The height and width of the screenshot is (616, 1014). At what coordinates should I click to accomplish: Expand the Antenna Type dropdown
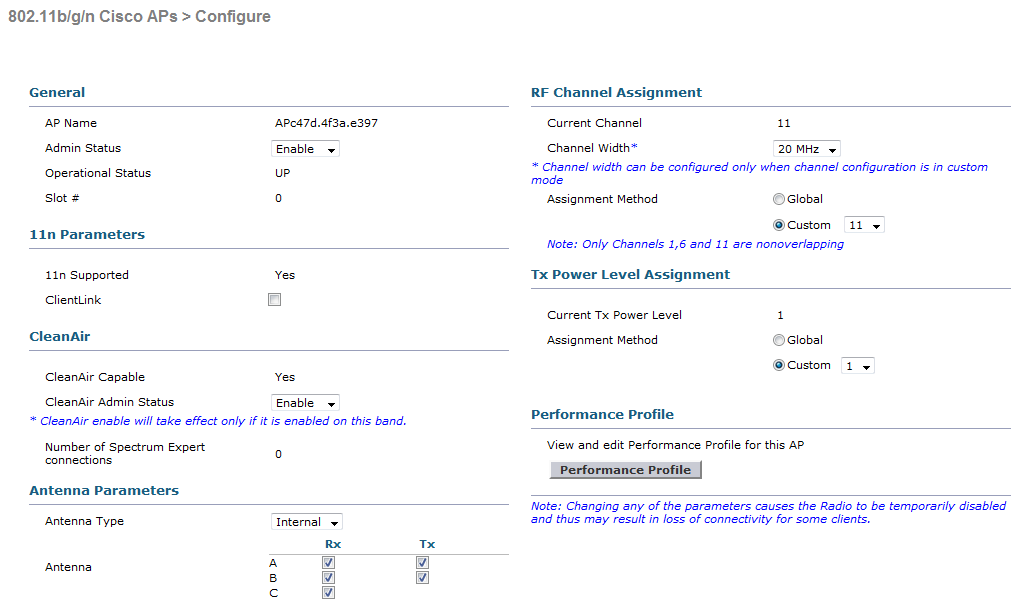pyautogui.click(x=307, y=522)
